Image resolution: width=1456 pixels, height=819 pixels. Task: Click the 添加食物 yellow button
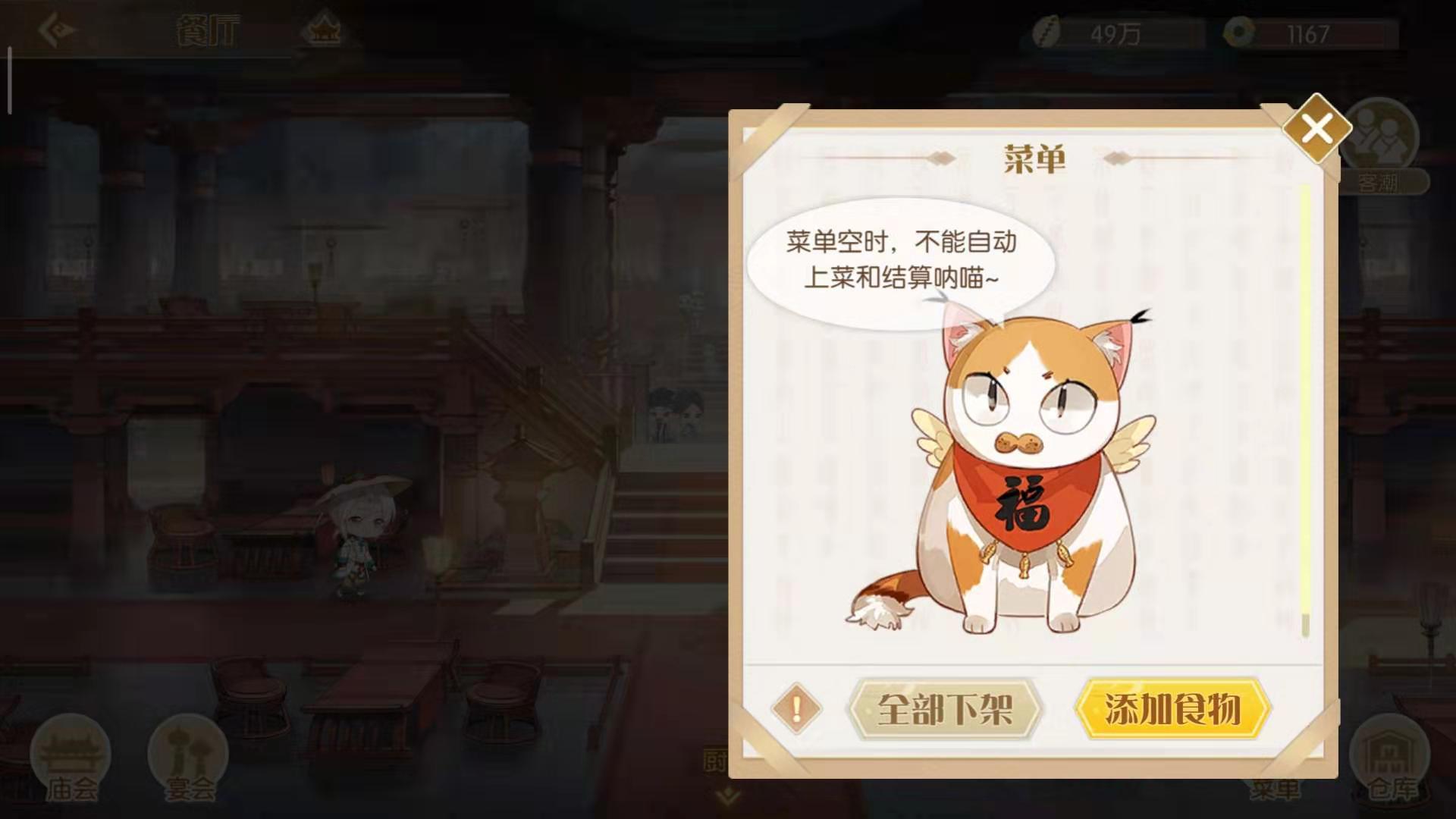[1172, 709]
